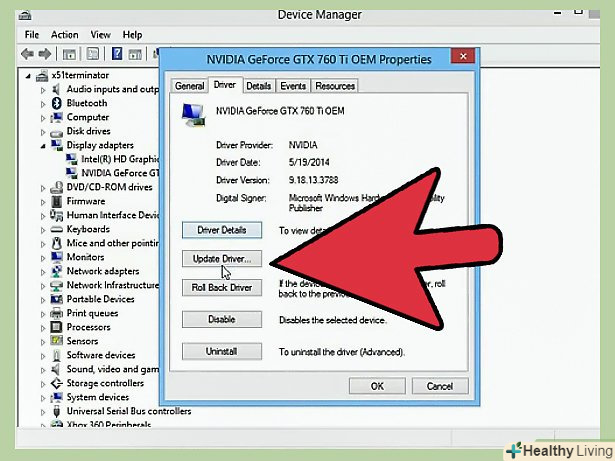
Task: Expand the Bluetooth node arrow
Action: point(43,104)
